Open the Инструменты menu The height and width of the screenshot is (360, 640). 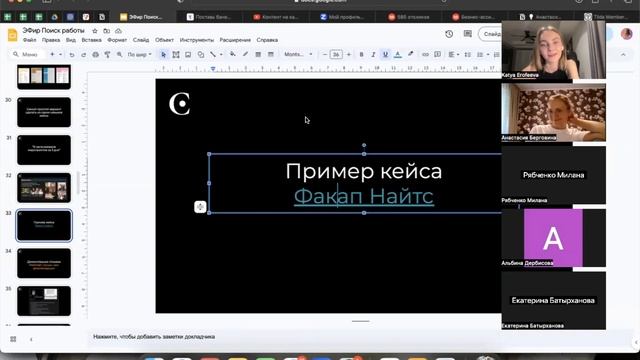pos(197,40)
